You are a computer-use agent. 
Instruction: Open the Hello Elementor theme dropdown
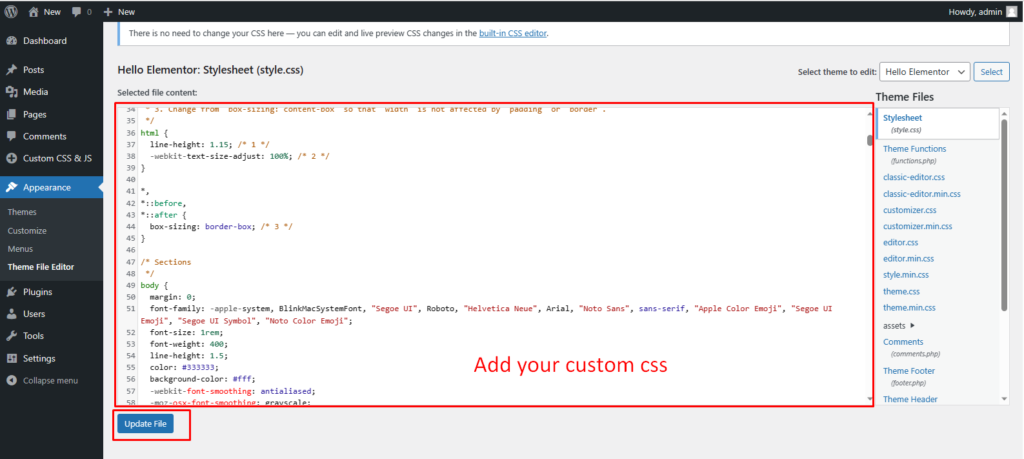(x=924, y=72)
